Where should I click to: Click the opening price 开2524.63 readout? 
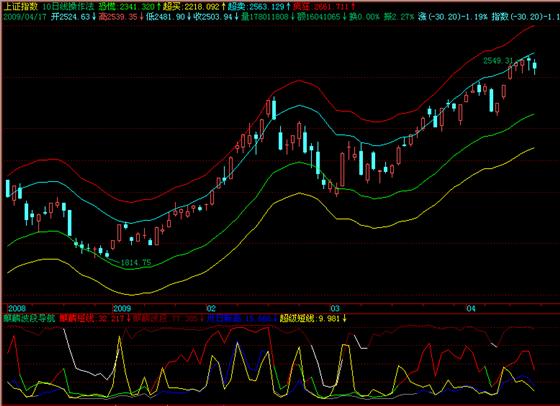pyautogui.click(x=73, y=16)
